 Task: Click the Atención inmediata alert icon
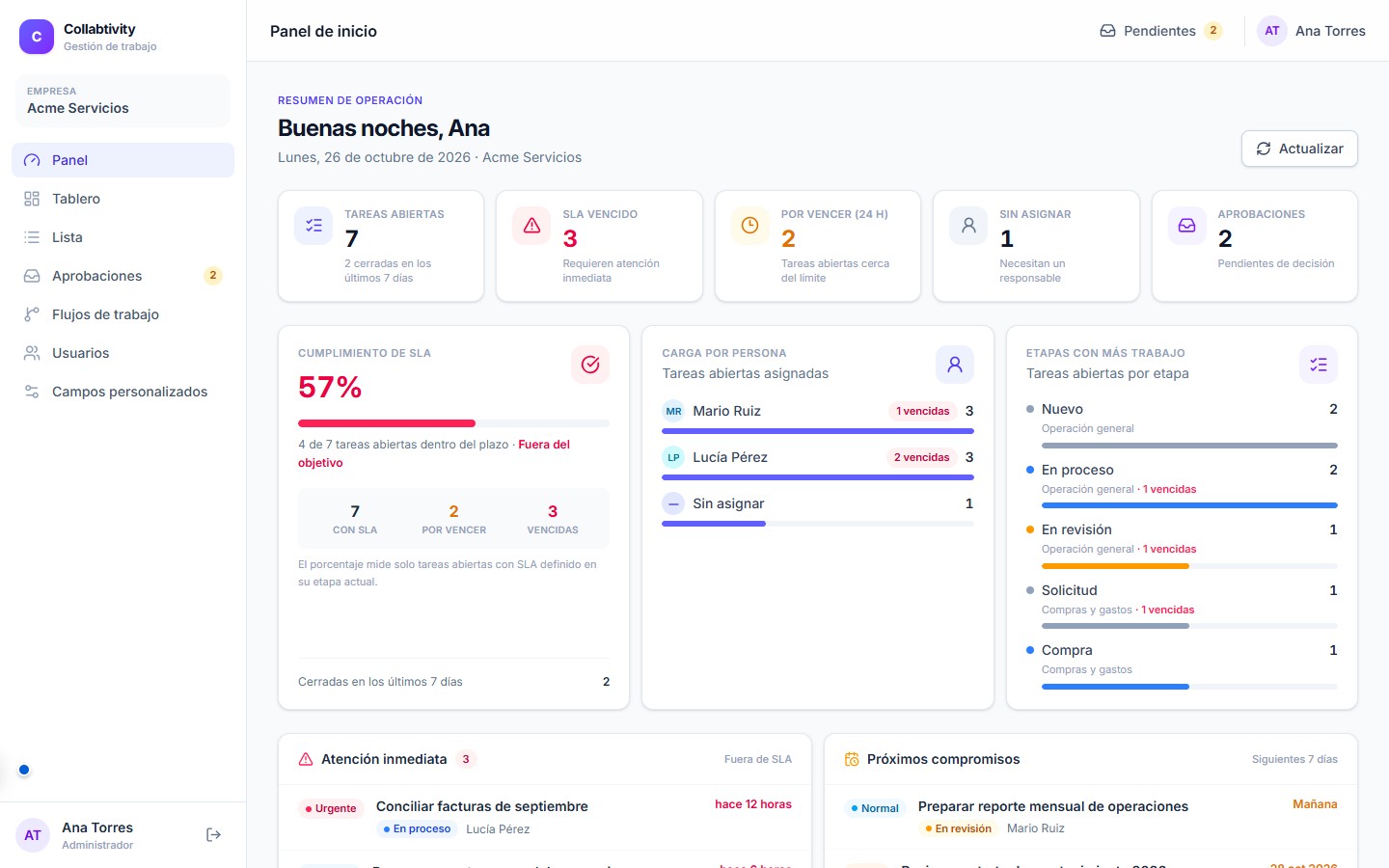point(306,759)
